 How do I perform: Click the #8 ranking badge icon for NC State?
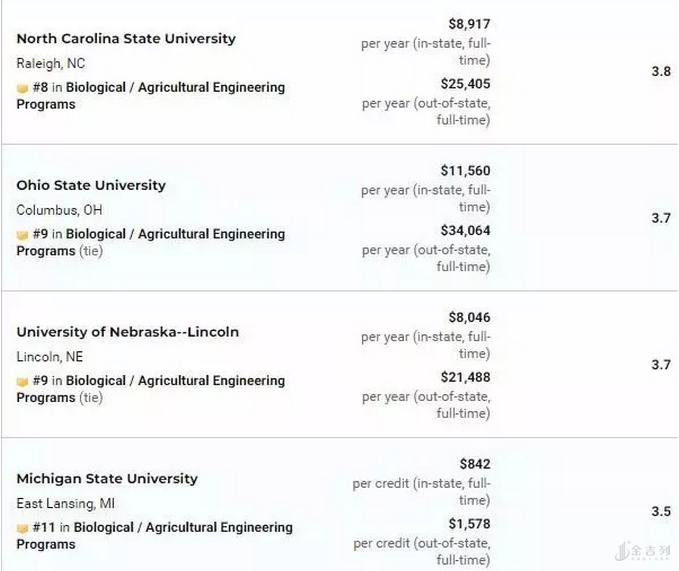click(22, 88)
